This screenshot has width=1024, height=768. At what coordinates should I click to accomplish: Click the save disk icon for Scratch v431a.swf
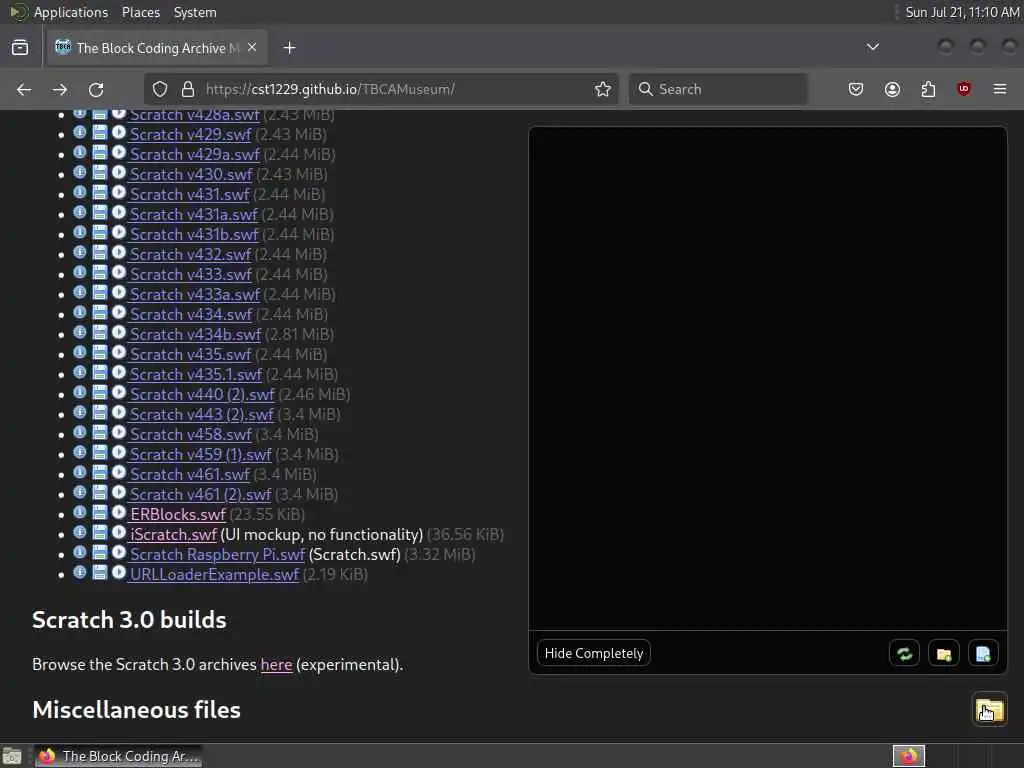coord(99,213)
